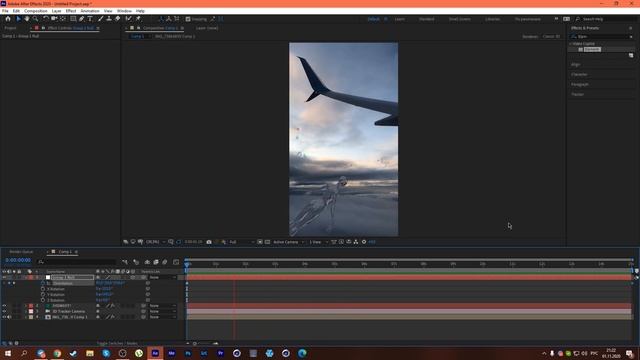Viewport: 640px width, 360px height.
Task: Click the pink label swatch of 3D Tracker Camera
Action: [x=31, y=311]
